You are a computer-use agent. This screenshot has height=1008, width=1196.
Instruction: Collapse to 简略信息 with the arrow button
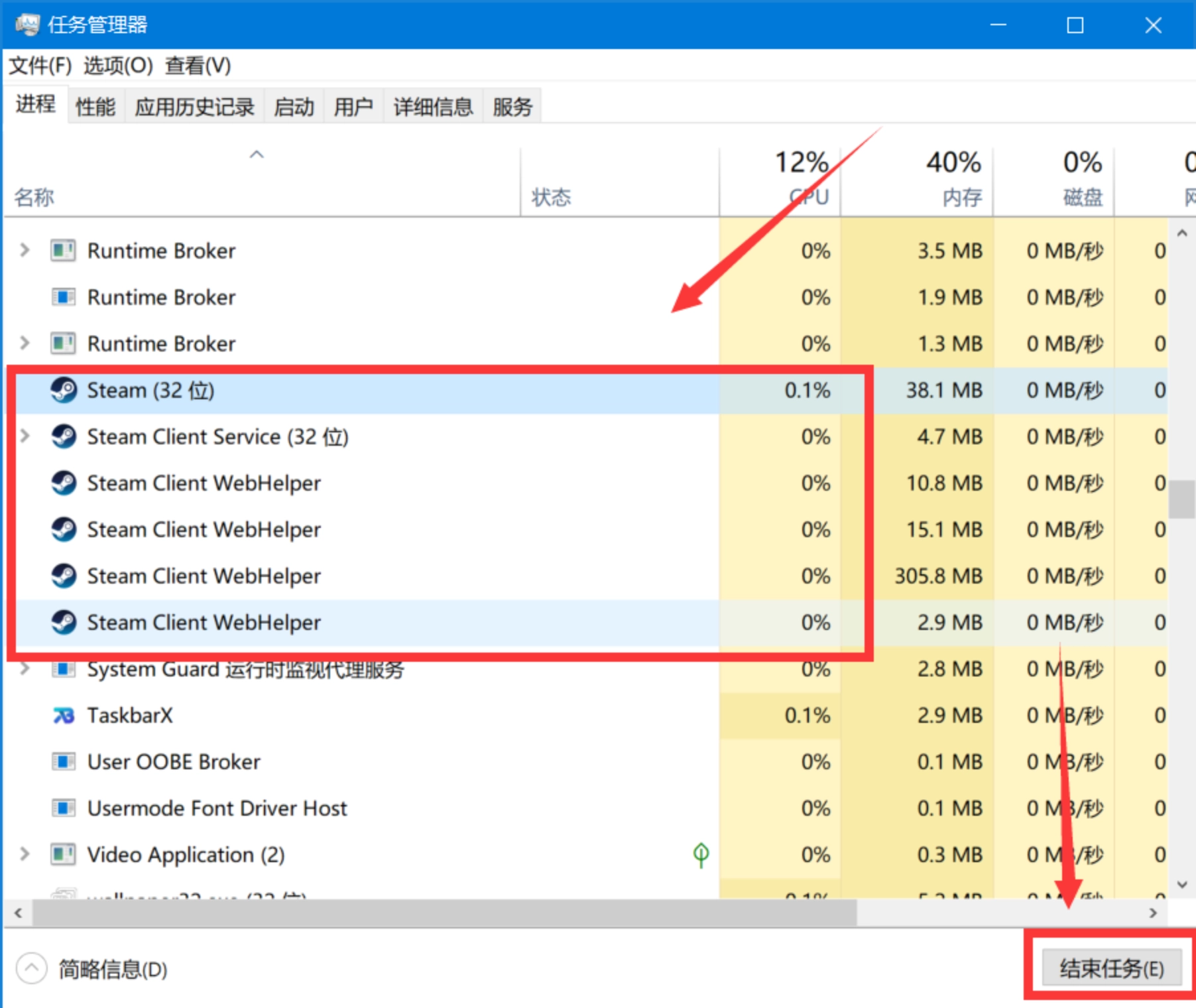(32, 969)
